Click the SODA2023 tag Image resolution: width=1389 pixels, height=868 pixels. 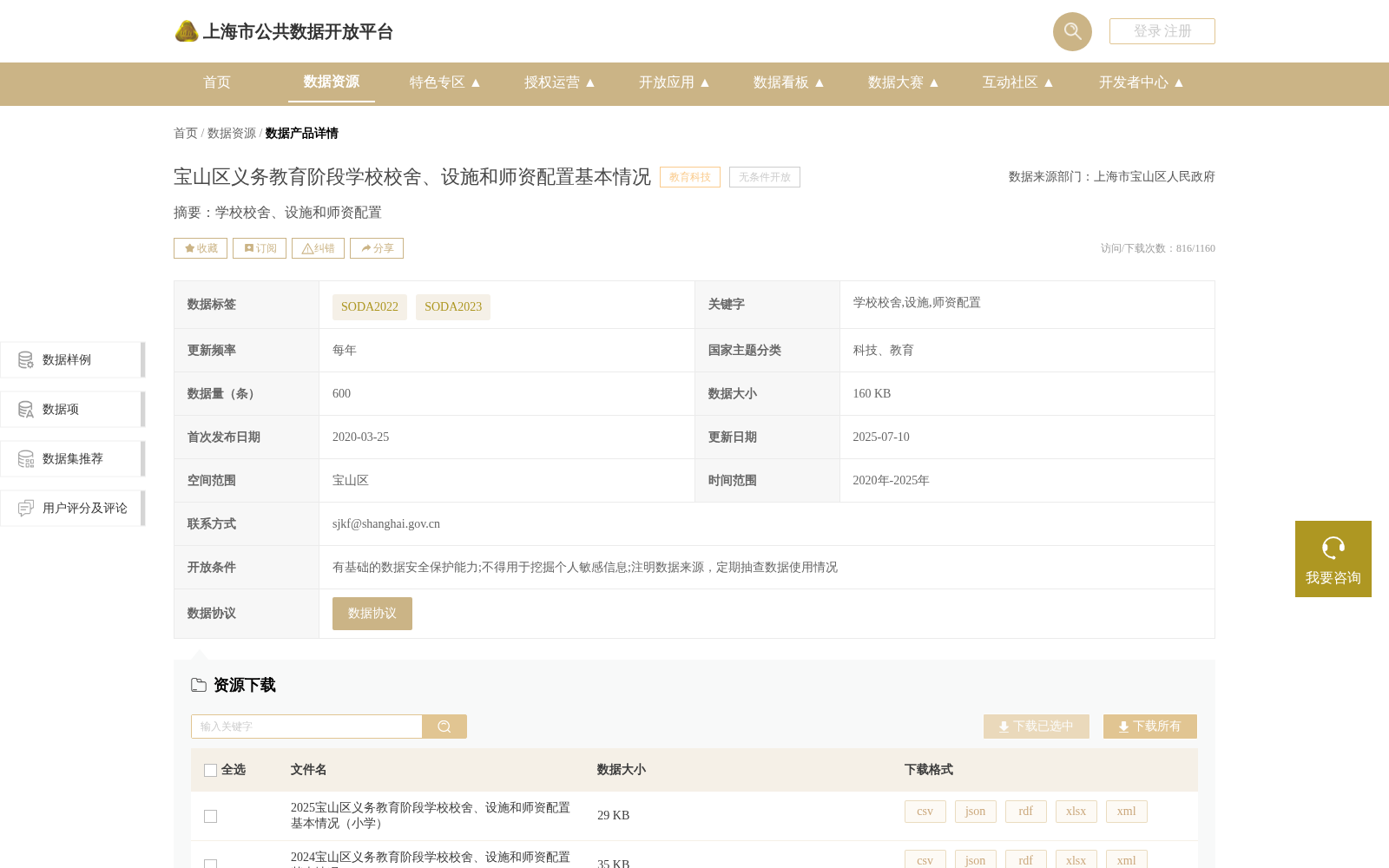pyautogui.click(x=453, y=307)
